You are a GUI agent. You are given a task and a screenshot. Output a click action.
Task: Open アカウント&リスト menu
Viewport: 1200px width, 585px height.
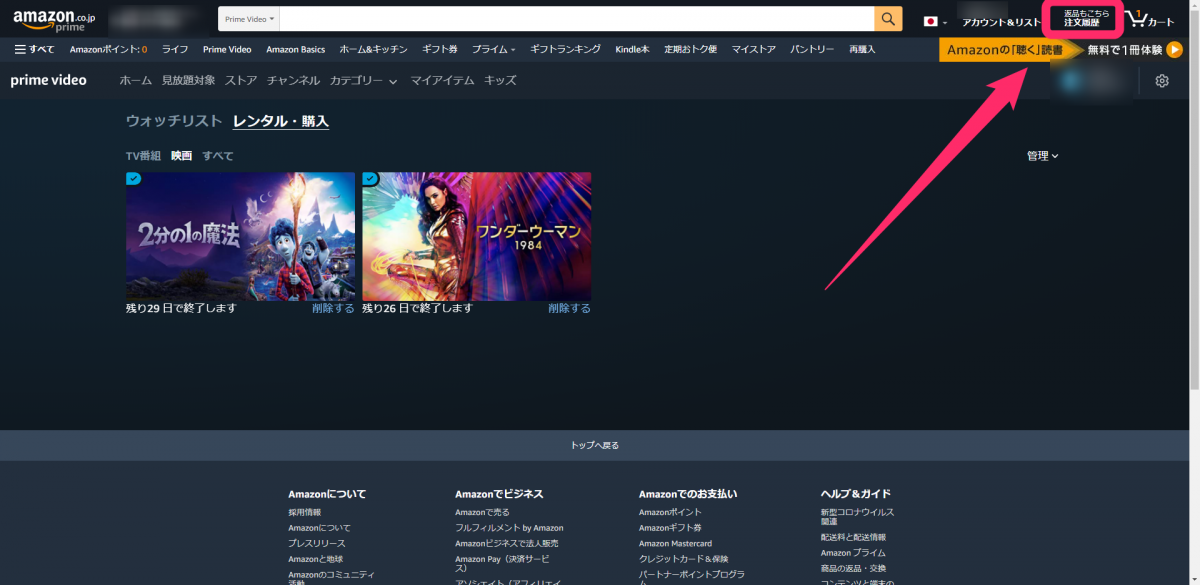[1001, 22]
